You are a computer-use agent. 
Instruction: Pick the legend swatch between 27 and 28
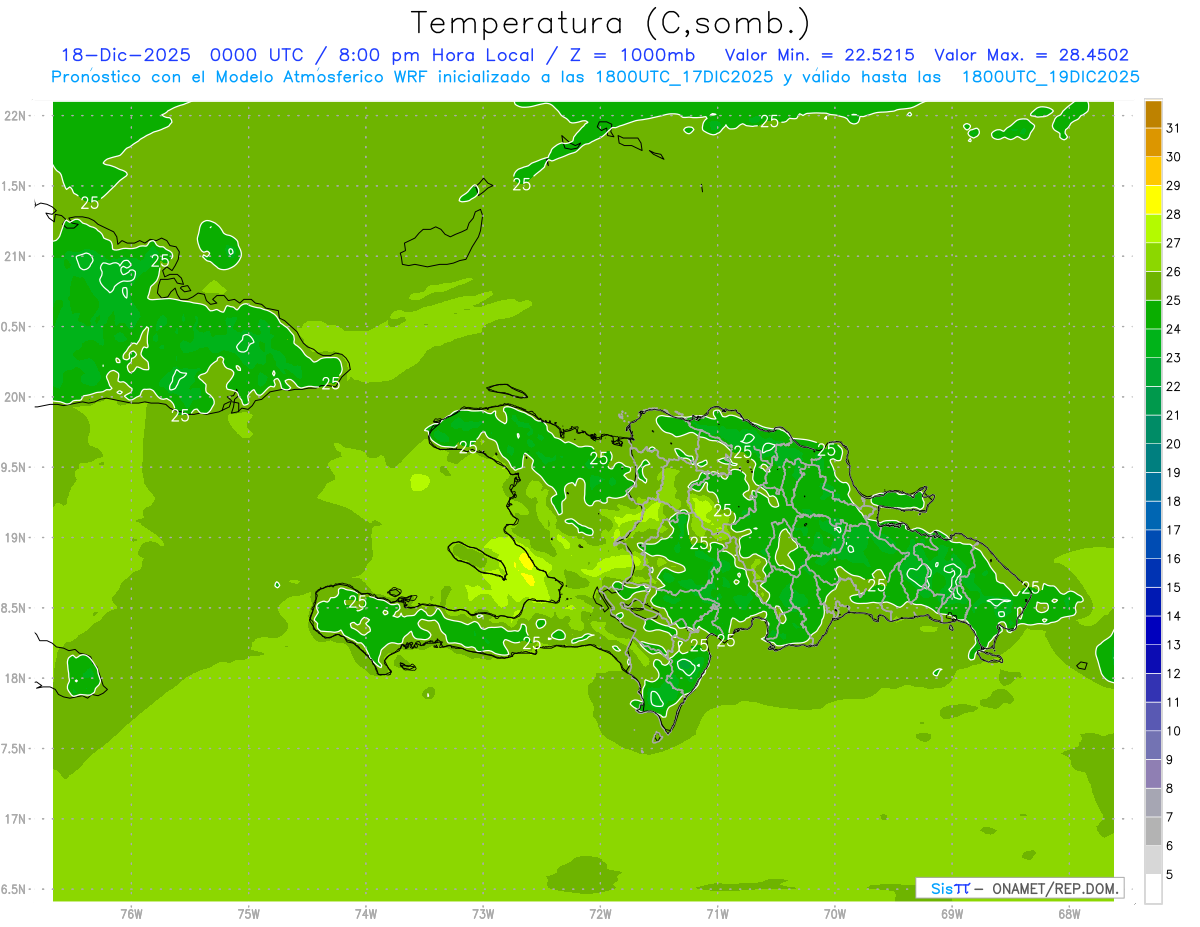[1153, 229]
